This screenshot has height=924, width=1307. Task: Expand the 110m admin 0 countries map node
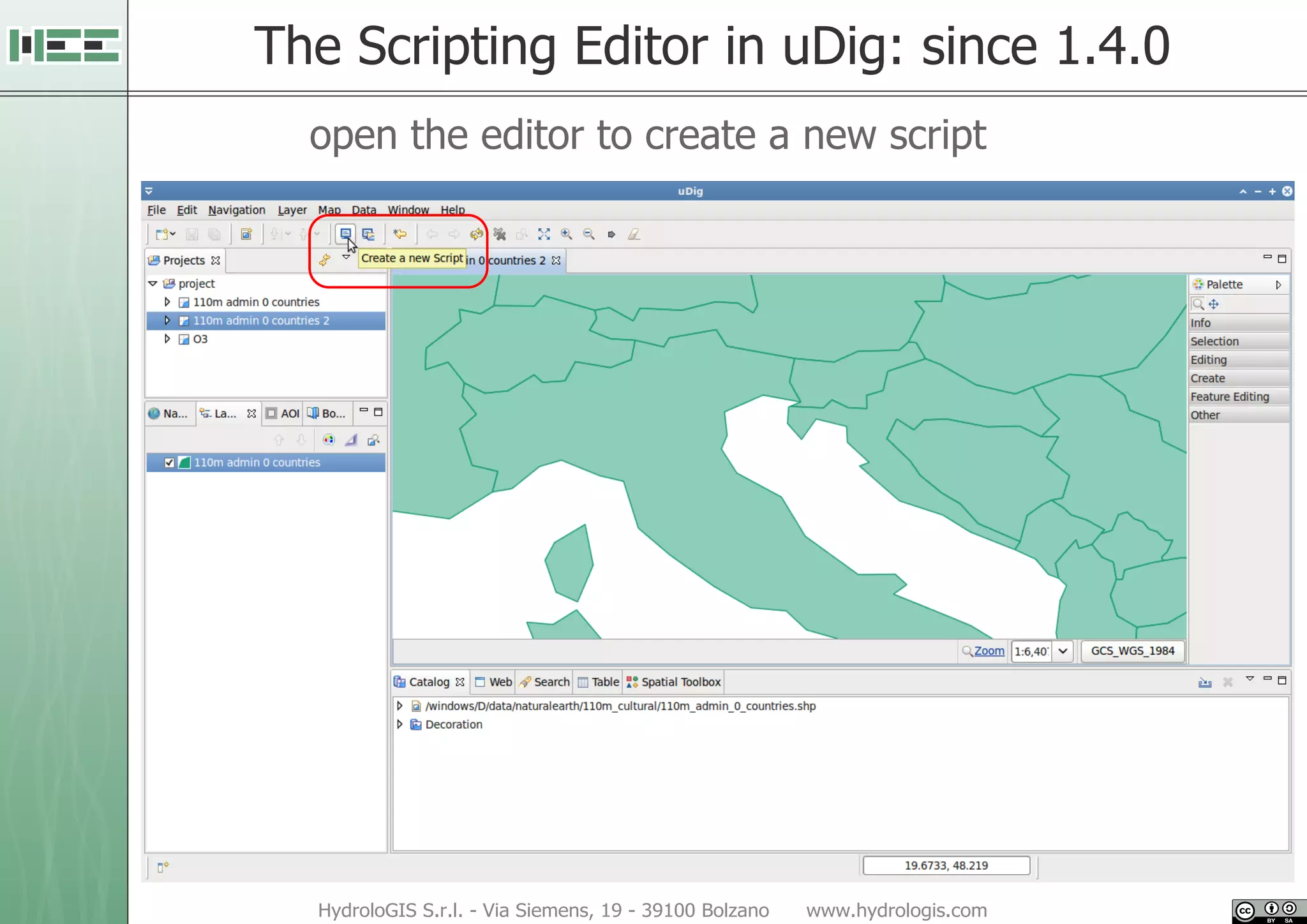point(167,301)
